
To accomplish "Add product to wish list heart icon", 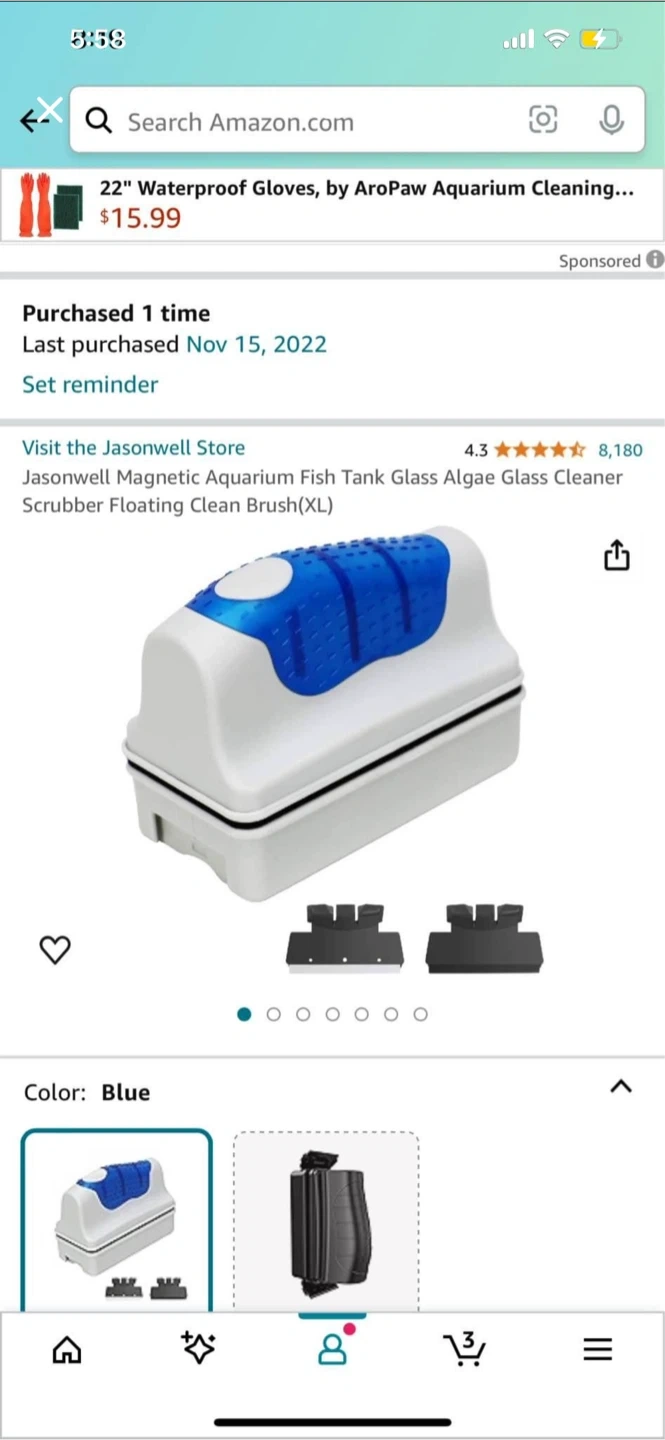I will click(x=55, y=949).
